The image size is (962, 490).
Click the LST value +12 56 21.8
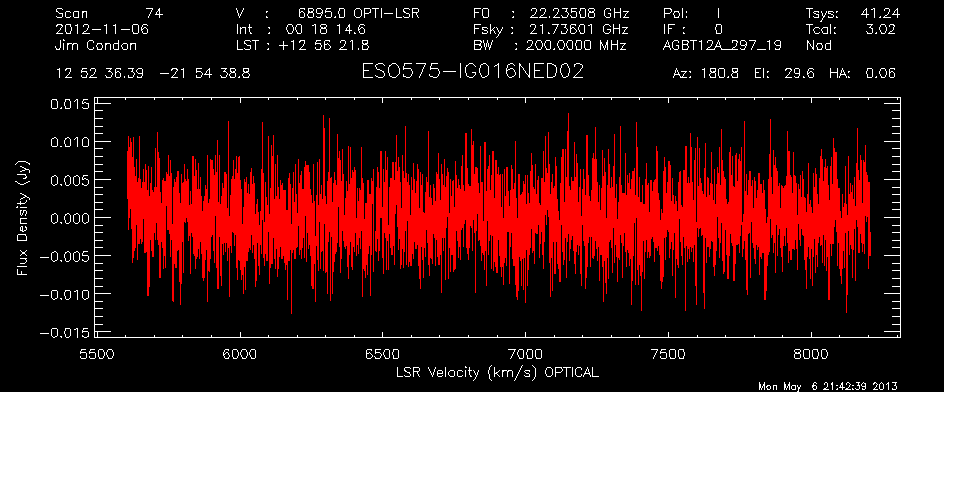[324, 45]
